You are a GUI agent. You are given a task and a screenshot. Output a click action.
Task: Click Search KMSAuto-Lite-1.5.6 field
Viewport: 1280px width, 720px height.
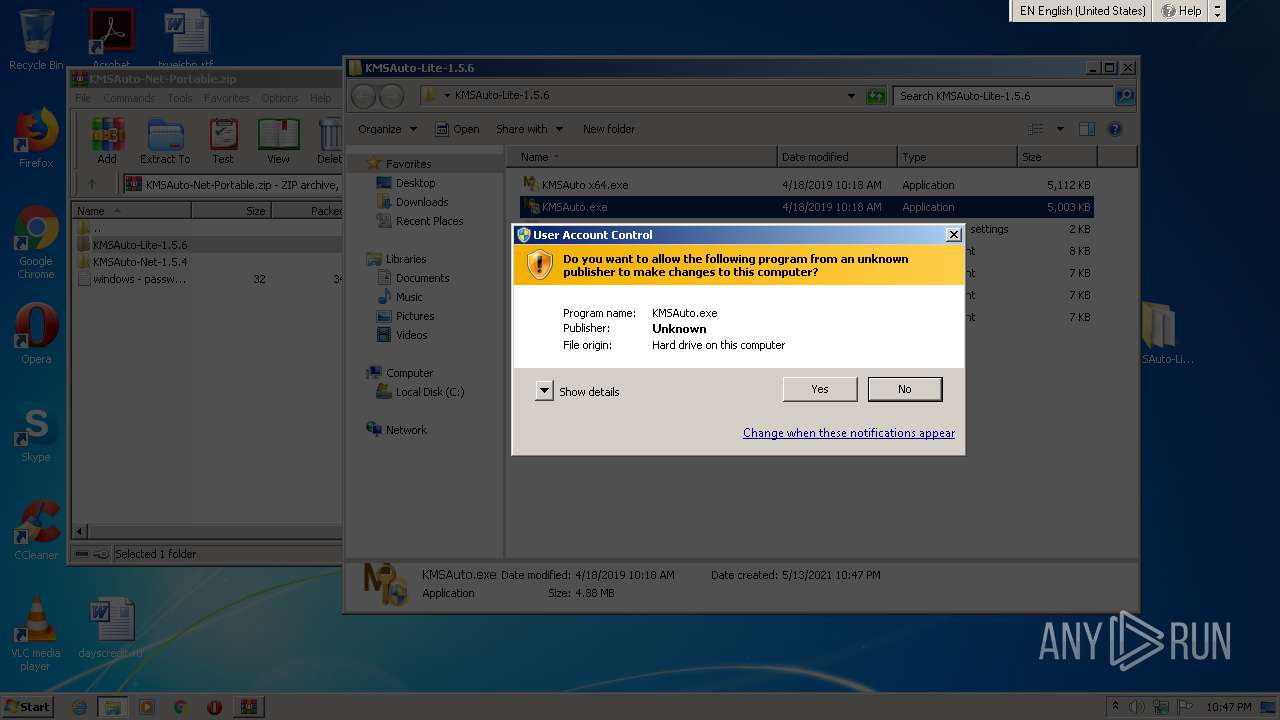(1003, 96)
